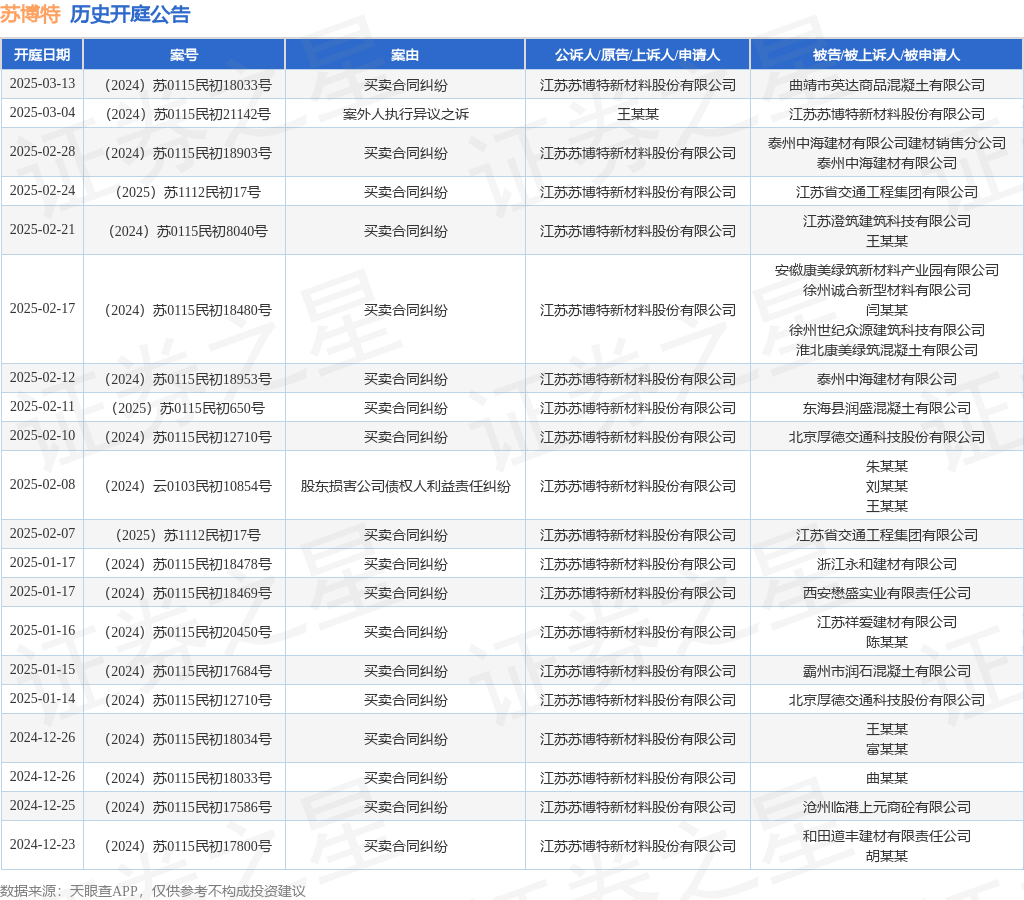Click defendant 闫某某
Image resolution: width=1024 pixels, height=900 pixels.
click(887, 310)
